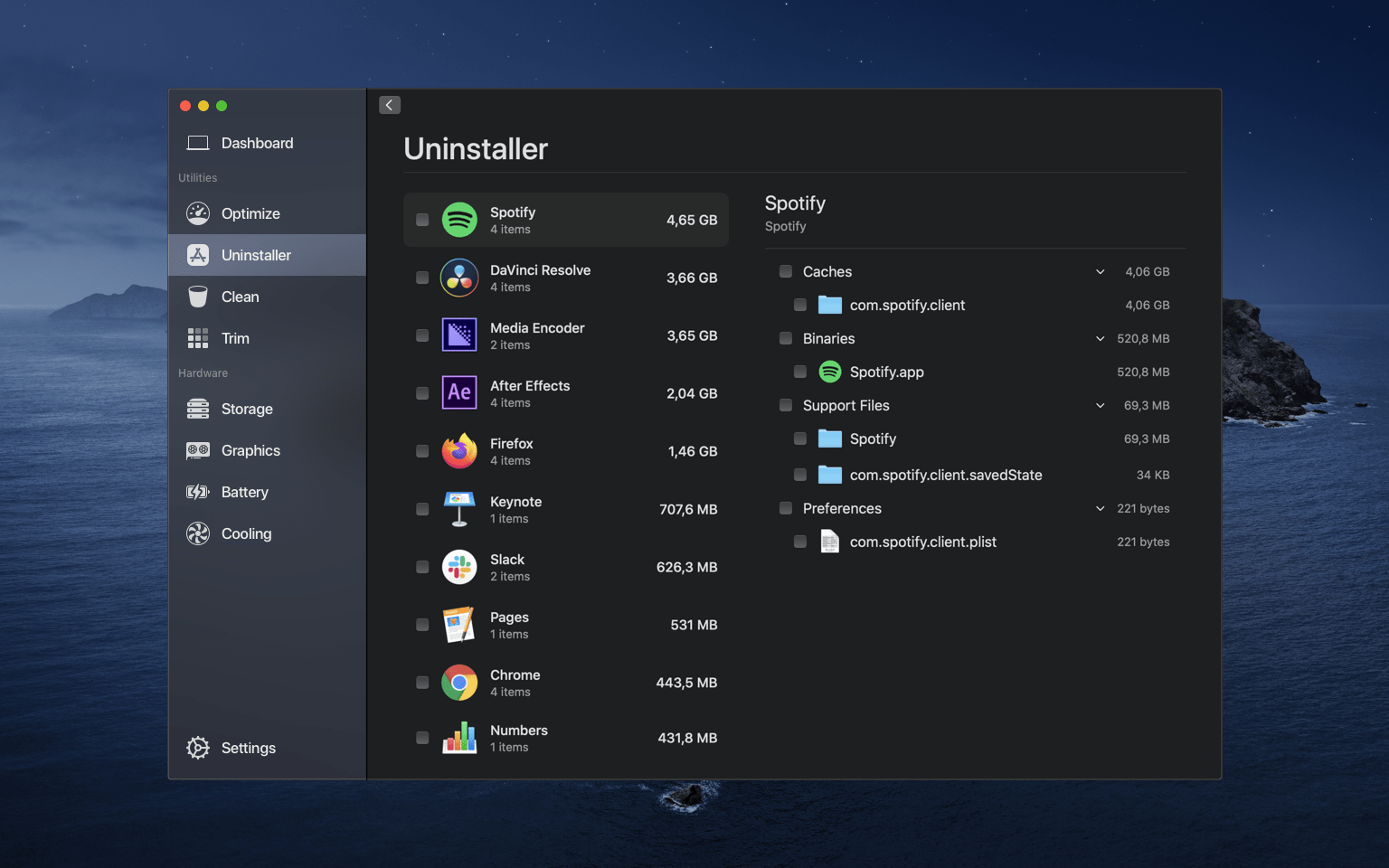The image size is (1389, 868).
Task: Open the Graphics card icon
Action: click(x=198, y=450)
